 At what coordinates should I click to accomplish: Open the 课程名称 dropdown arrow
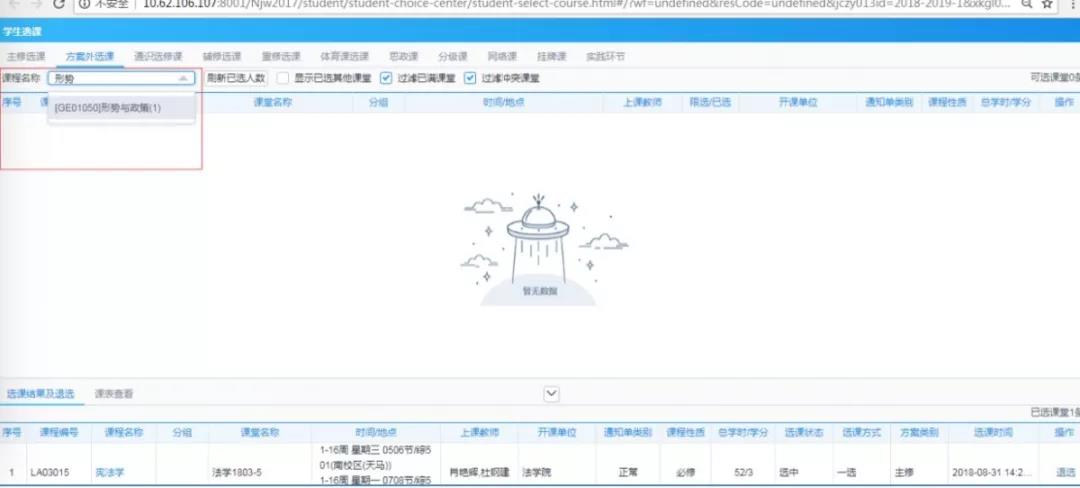182,78
